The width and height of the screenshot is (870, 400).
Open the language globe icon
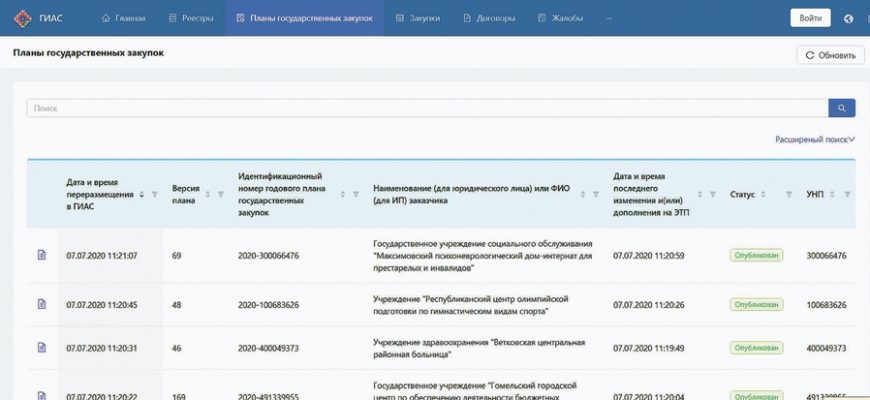pyautogui.click(x=848, y=18)
